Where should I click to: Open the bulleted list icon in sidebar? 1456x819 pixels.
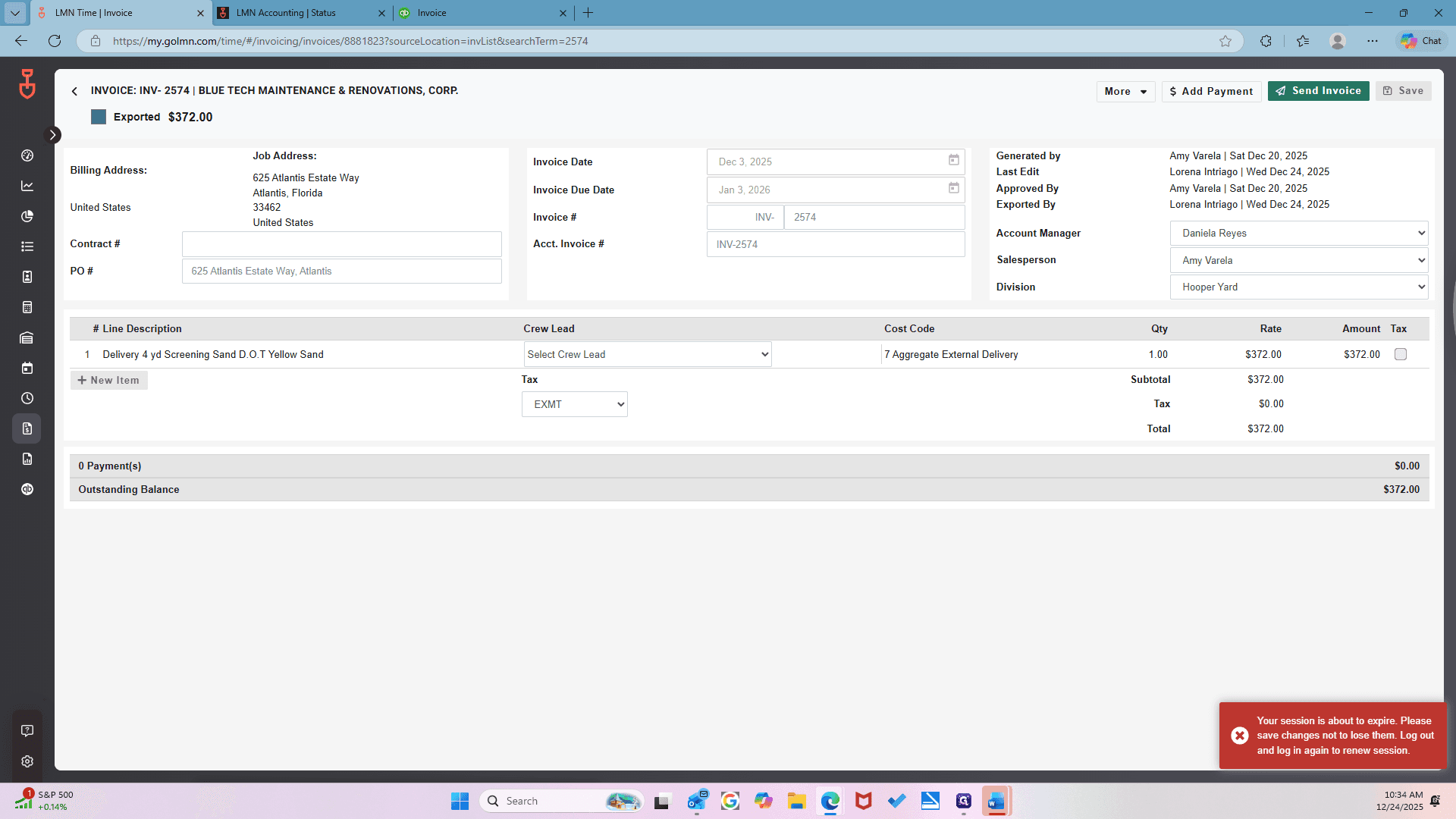(x=27, y=246)
